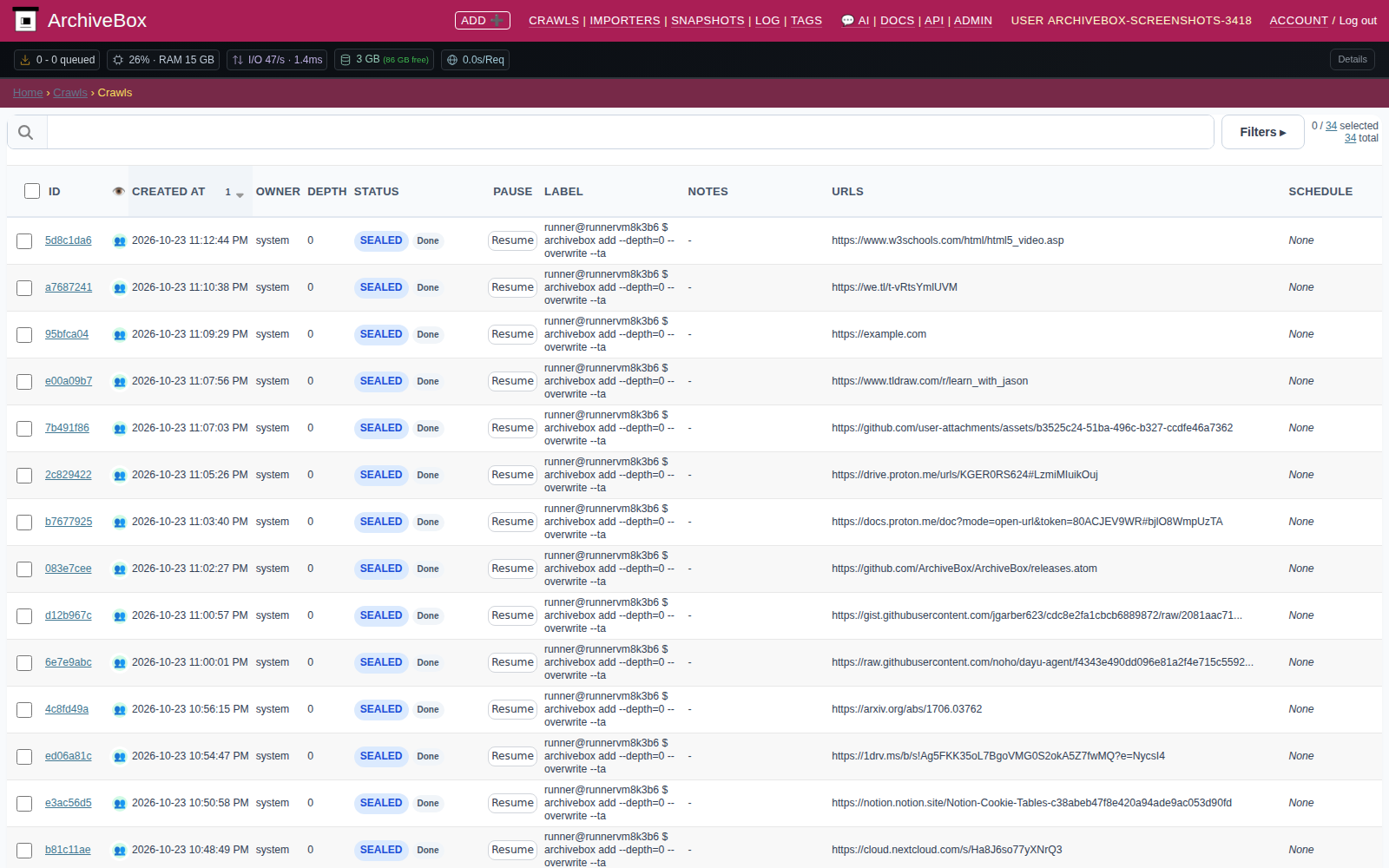Viewport: 1389px width, 868px height.
Task: Toggle sort arrow on Created At column
Action: pyautogui.click(x=240, y=194)
